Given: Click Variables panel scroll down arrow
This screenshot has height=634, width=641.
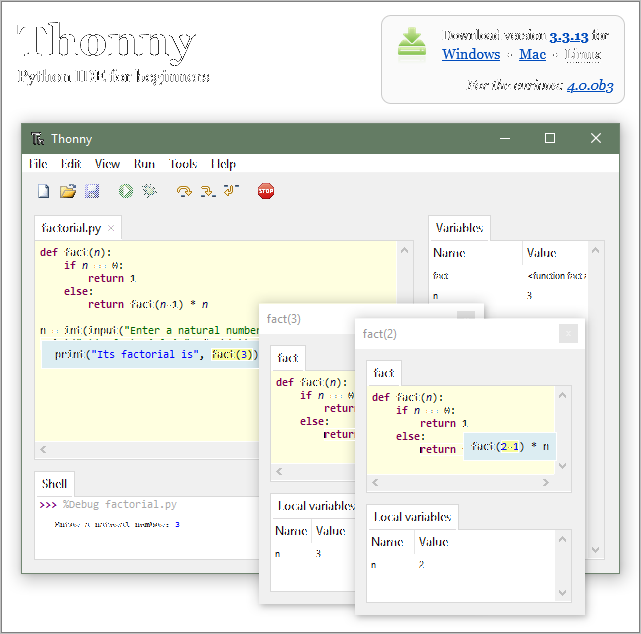Looking at the screenshot, I should [596, 550].
